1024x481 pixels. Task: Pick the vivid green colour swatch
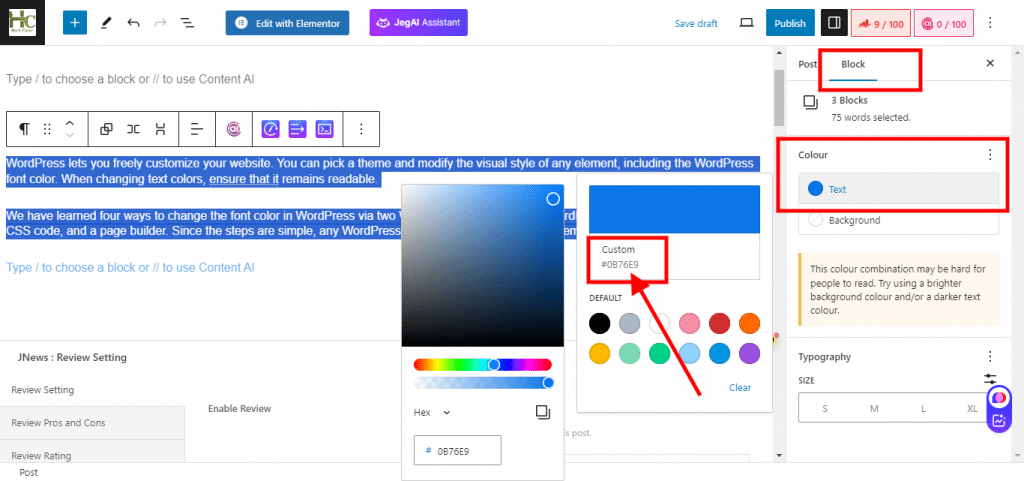pos(660,353)
